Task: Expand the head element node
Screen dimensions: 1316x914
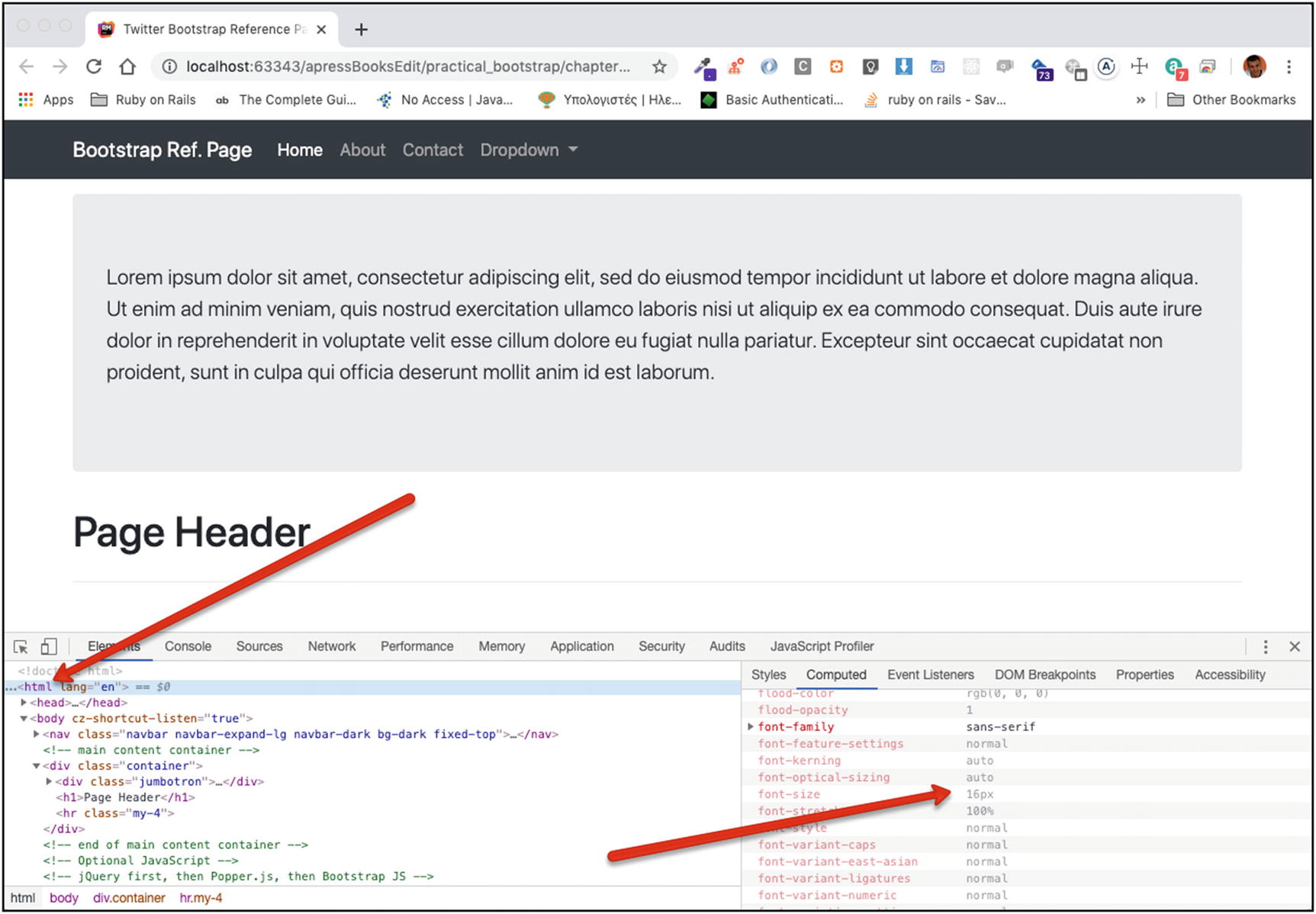Action: [x=24, y=703]
